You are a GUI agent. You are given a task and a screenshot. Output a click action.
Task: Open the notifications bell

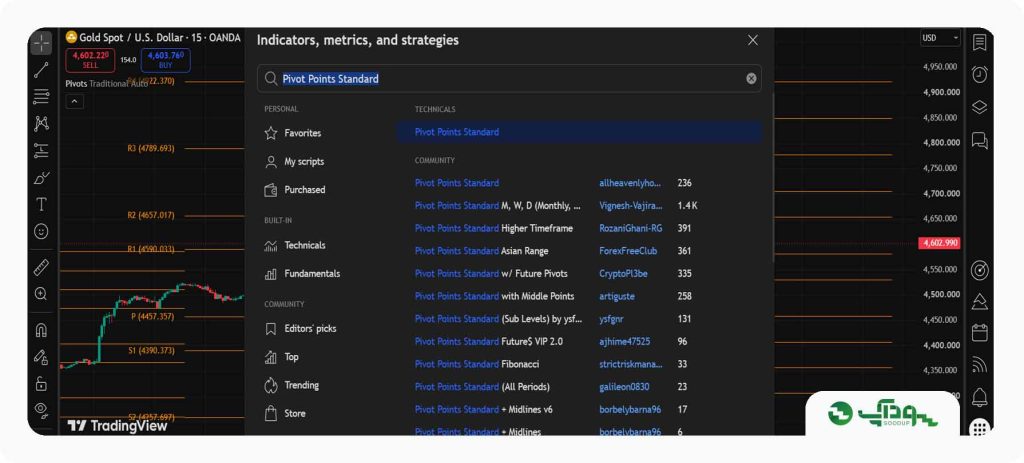[980, 396]
